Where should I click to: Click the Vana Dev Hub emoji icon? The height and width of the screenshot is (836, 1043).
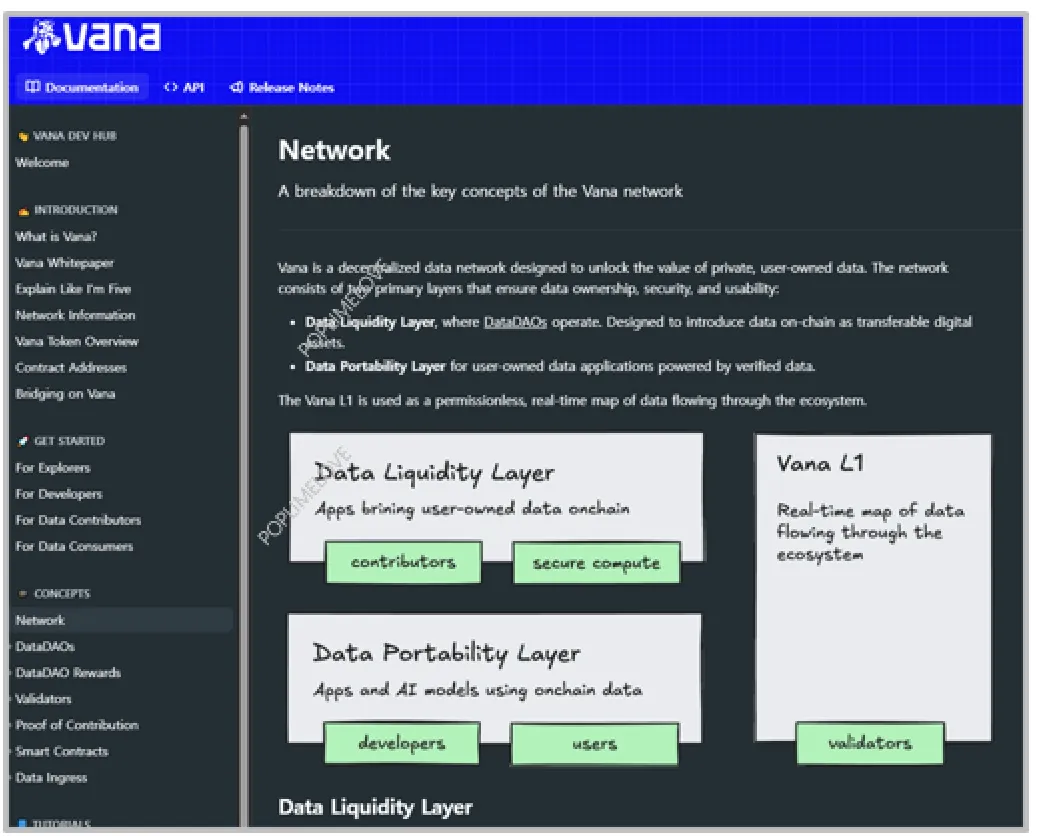pyautogui.click(x=23, y=136)
